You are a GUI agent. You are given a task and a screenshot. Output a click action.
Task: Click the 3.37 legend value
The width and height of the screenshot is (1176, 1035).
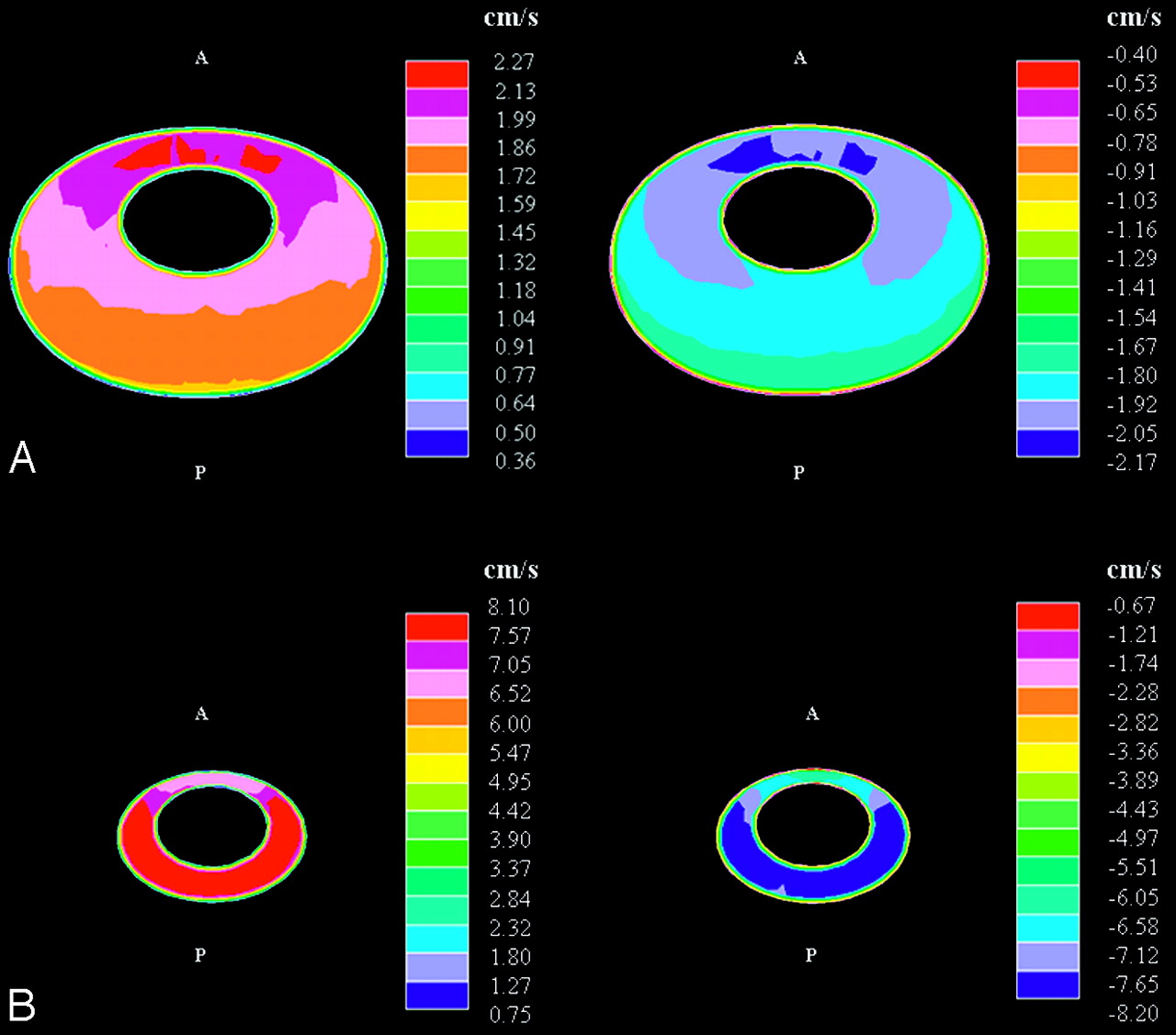[510, 869]
